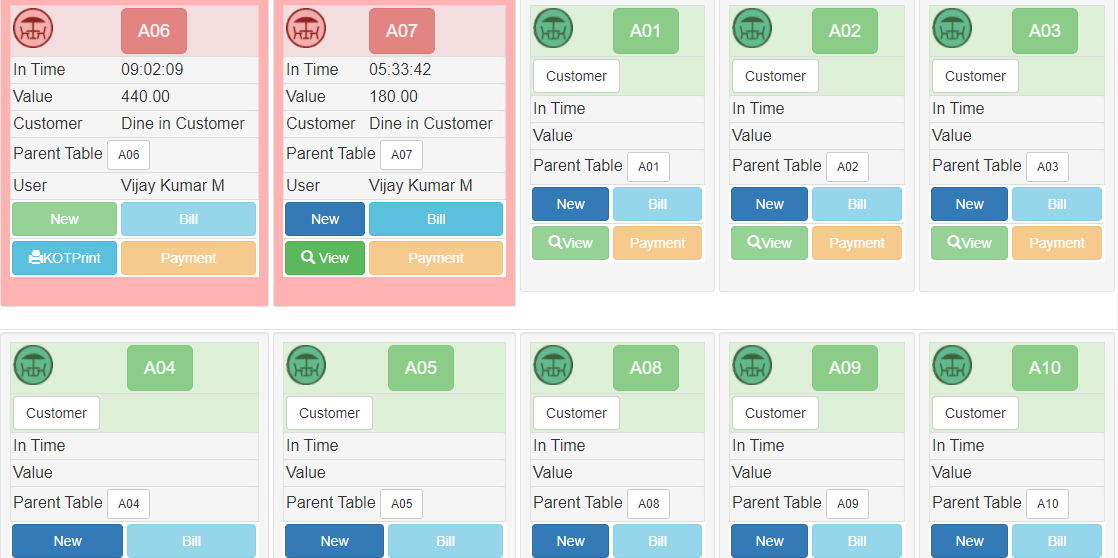Click the green table icon for A03
Viewport: 1118px width, 558px height.
point(952,28)
